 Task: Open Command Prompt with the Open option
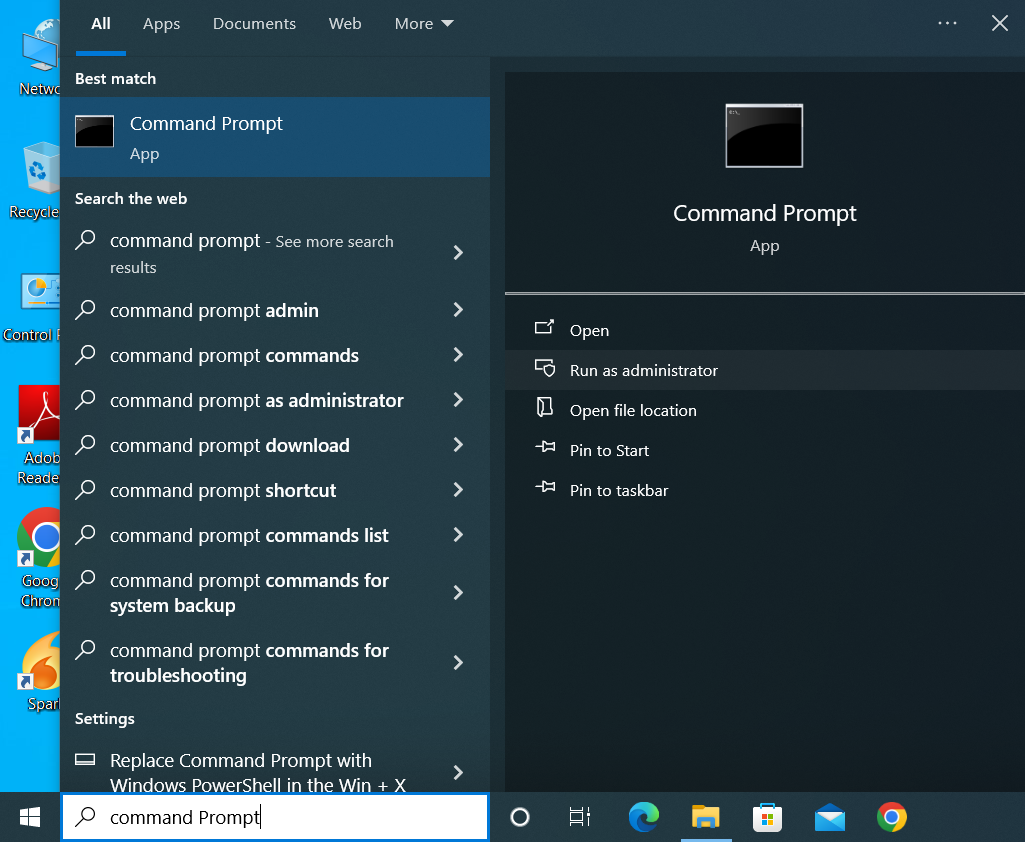click(588, 330)
